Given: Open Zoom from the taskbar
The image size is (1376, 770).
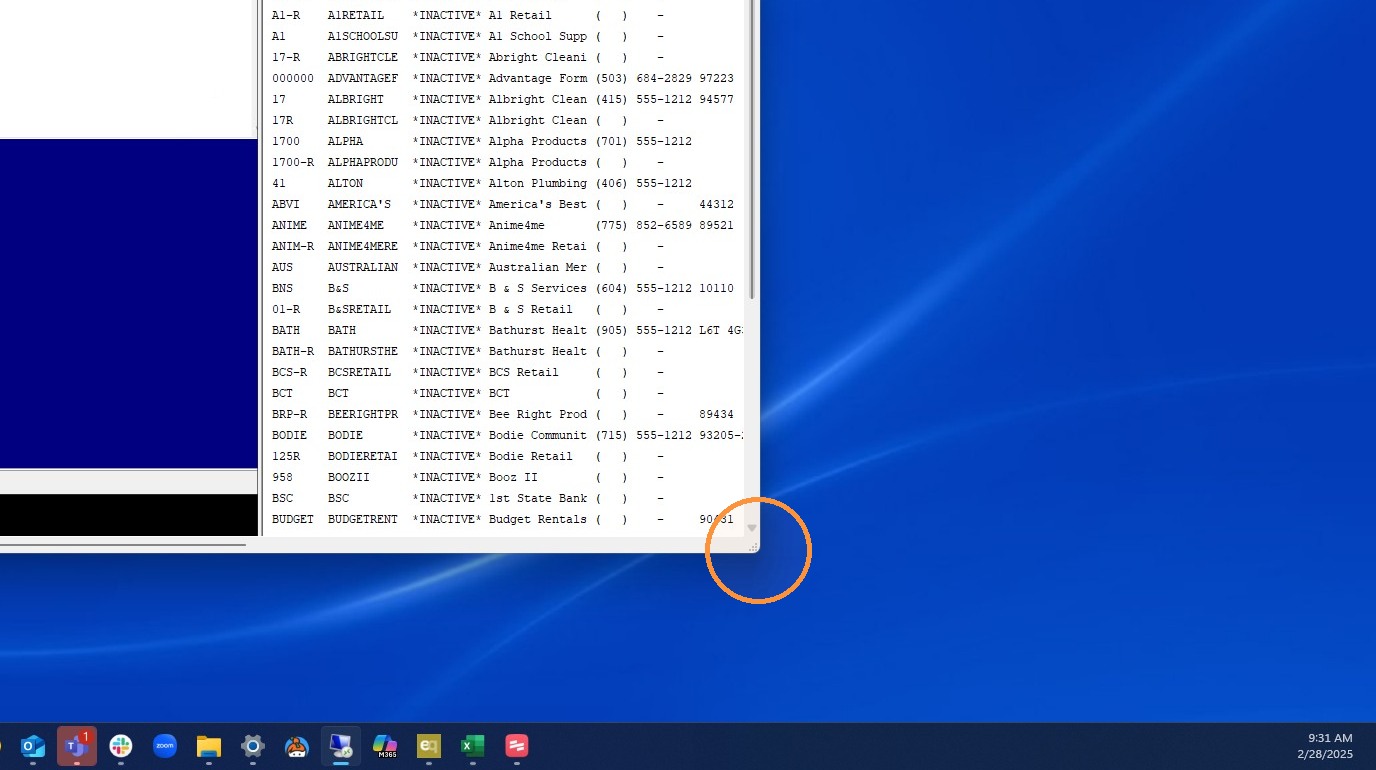Looking at the screenshot, I should 165,746.
